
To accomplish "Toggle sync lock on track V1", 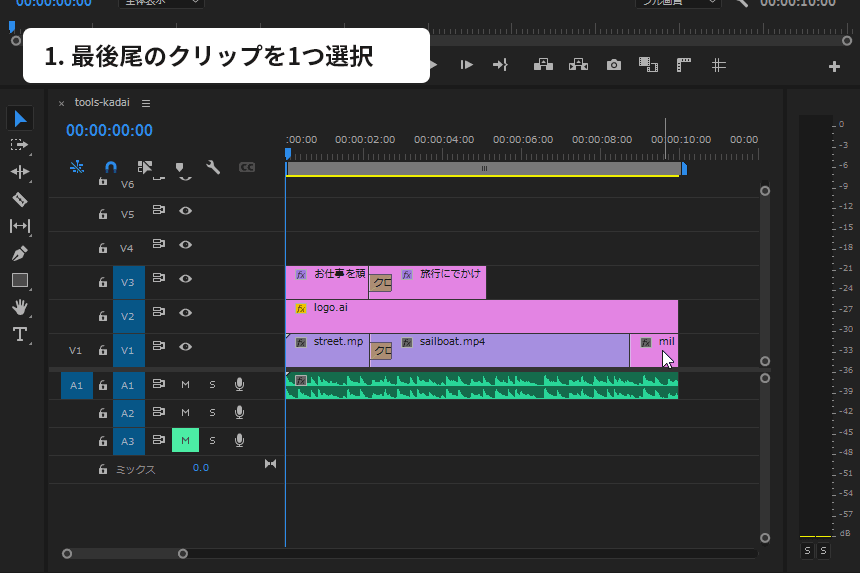I will pyautogui.click(x=159, y=345).
